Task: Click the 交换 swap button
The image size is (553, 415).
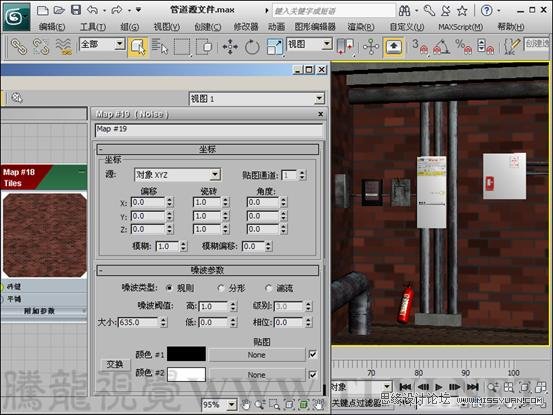Action: (115, 364)
